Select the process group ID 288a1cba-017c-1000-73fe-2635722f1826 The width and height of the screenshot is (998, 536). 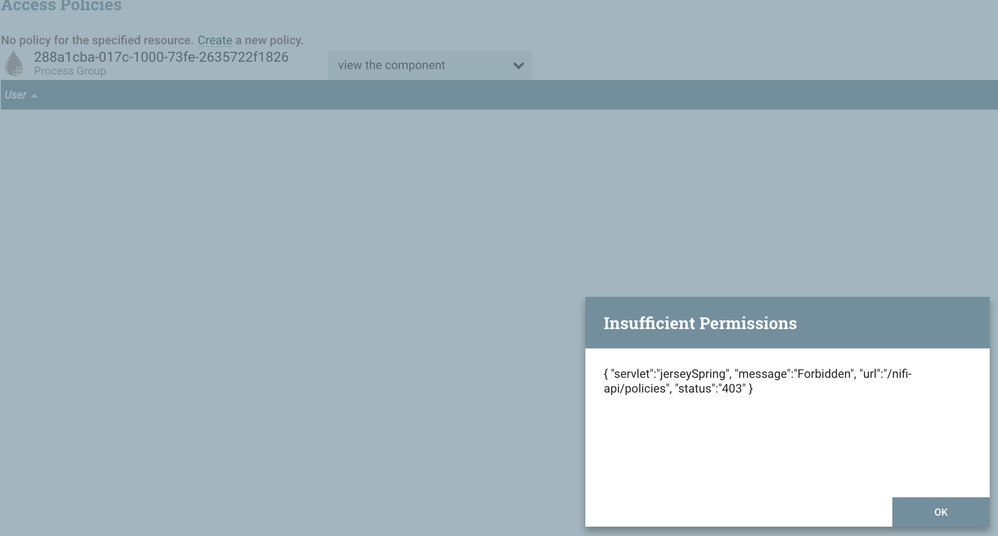click(x=161, y=57)
